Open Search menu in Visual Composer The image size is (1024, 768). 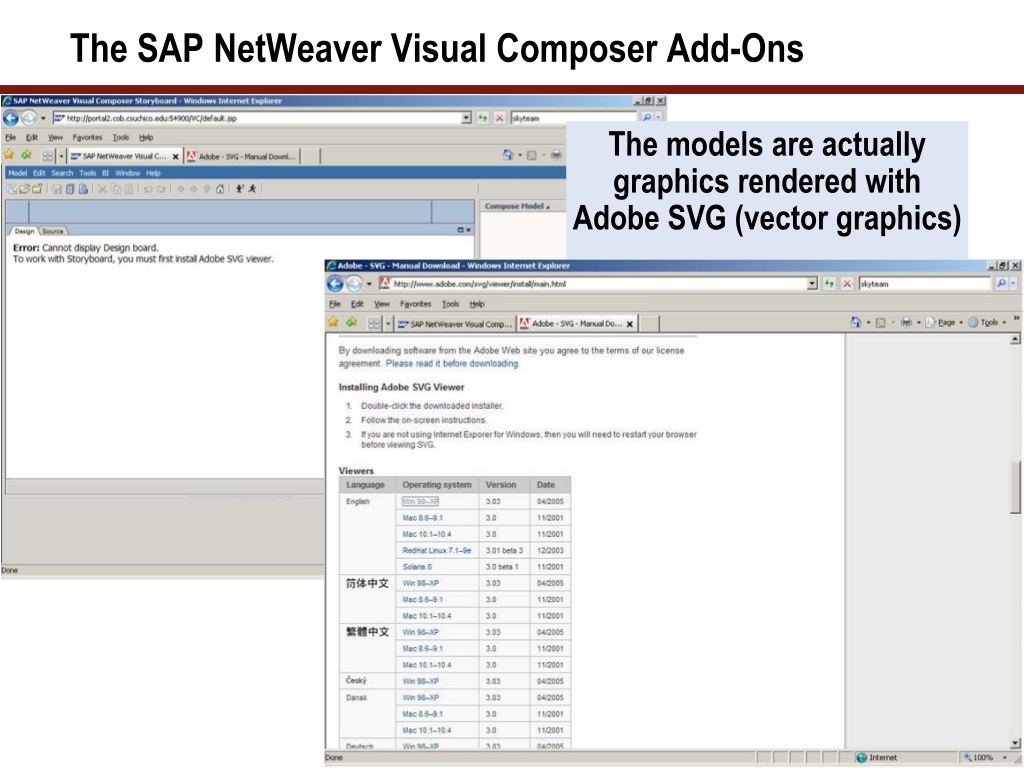[62, 173]
